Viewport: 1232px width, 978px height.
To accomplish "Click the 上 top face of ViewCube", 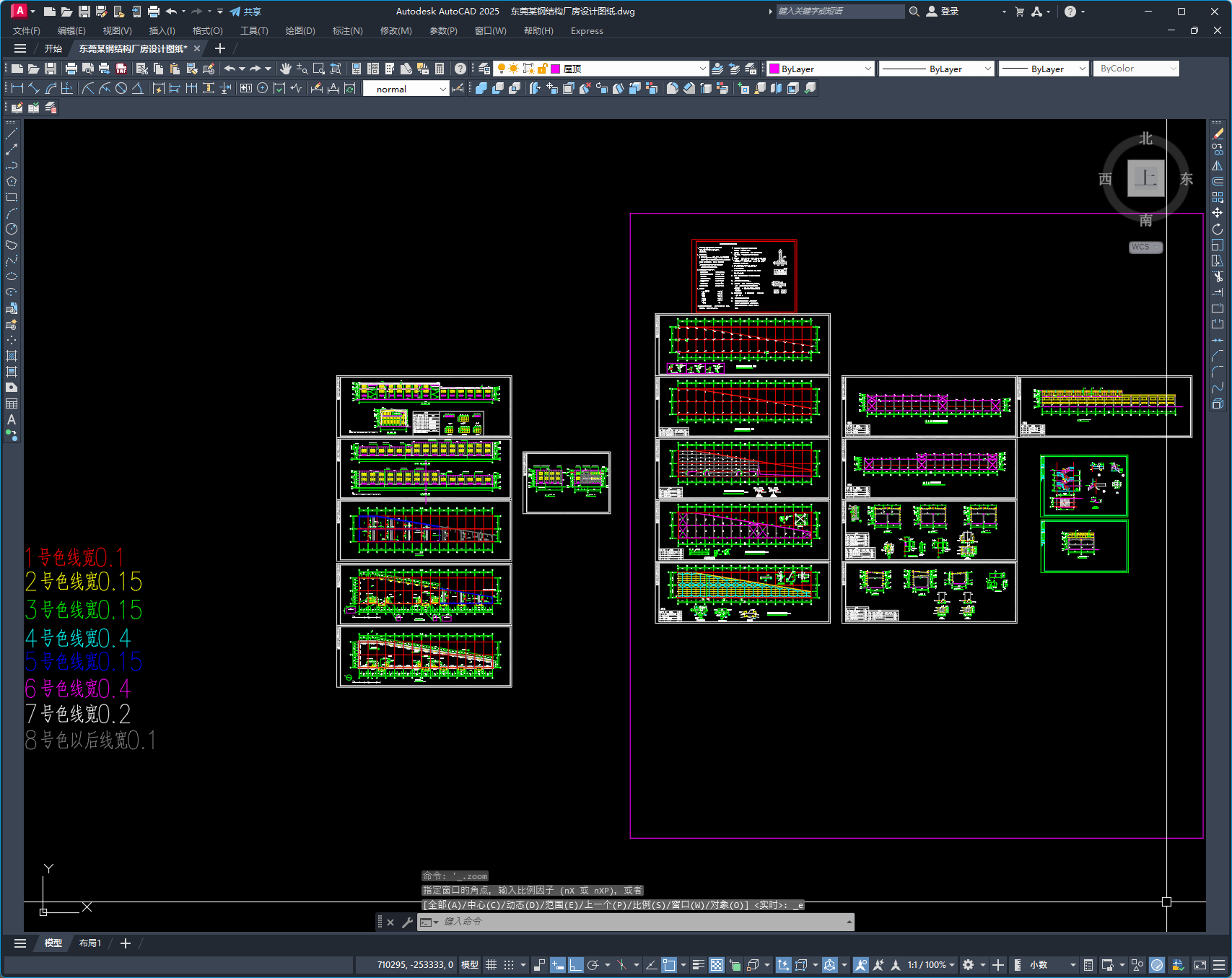I will tap(1146, 178).
